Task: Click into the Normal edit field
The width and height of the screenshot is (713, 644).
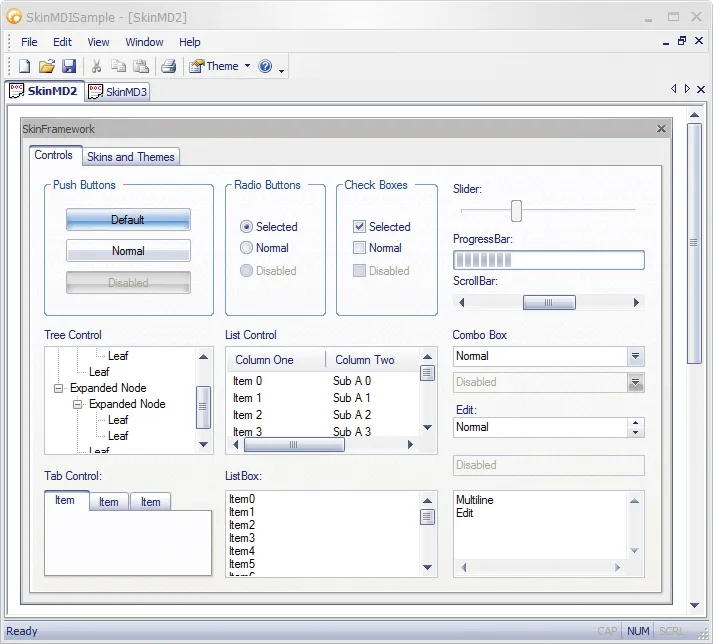Action: click(x=541, y=428)
